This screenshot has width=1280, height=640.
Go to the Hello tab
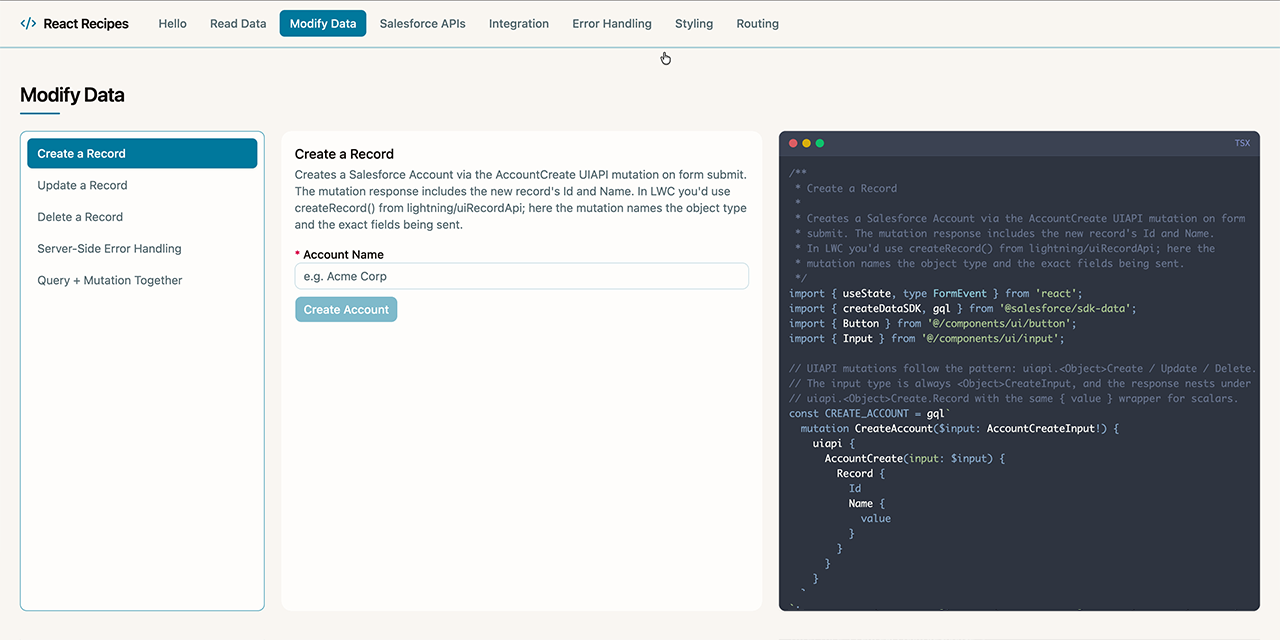coord(172,24)
